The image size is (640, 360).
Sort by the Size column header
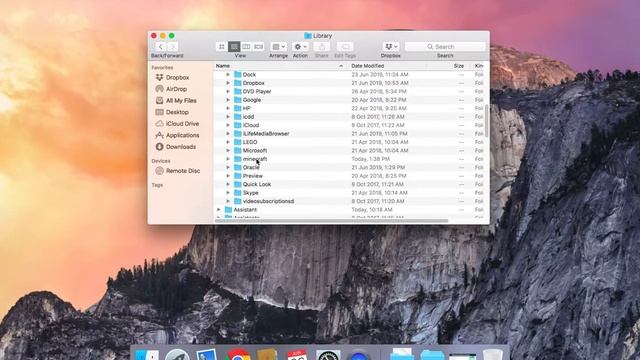(x=459, y=66)
